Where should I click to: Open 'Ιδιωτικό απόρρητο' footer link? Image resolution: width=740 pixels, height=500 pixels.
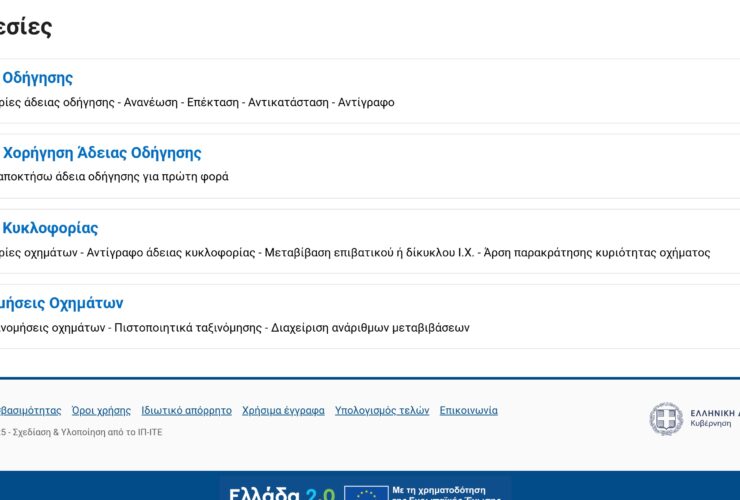tap(186, 411)
